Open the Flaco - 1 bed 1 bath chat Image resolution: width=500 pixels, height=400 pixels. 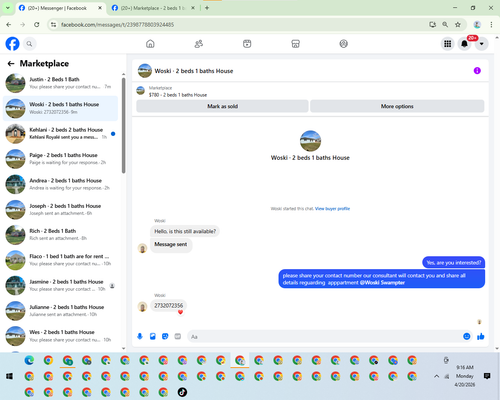pos(61,260)
